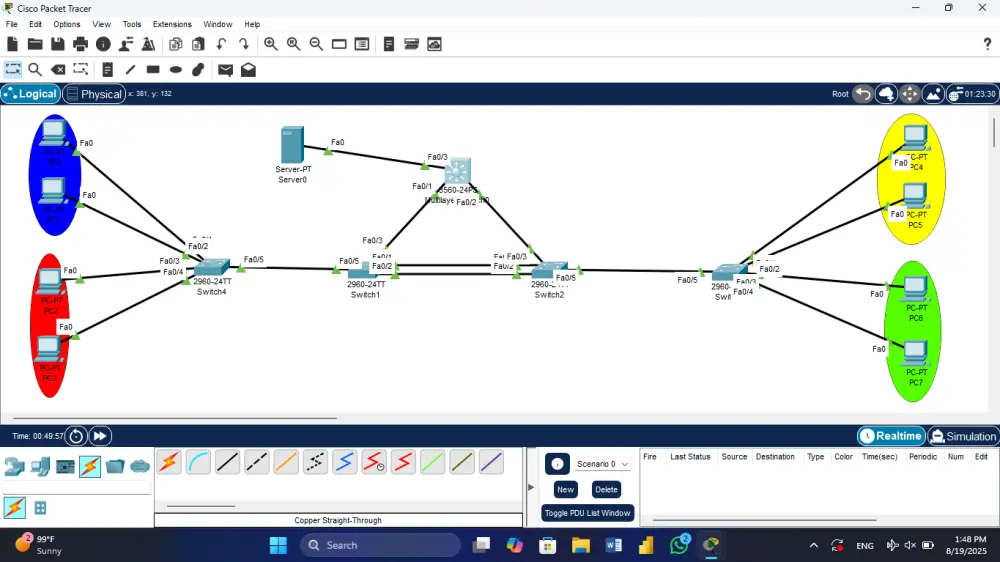Choose the Serial DCE cable with clock
This screenshot has width=1000, height=562.
374,462
